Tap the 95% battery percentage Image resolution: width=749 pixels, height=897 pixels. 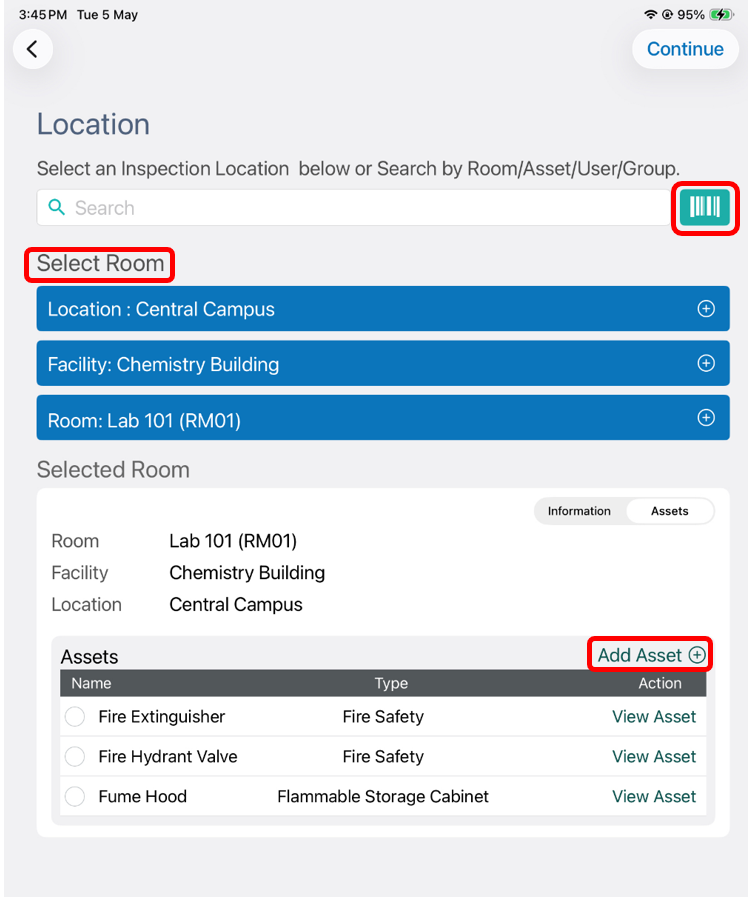coord(691,15)
